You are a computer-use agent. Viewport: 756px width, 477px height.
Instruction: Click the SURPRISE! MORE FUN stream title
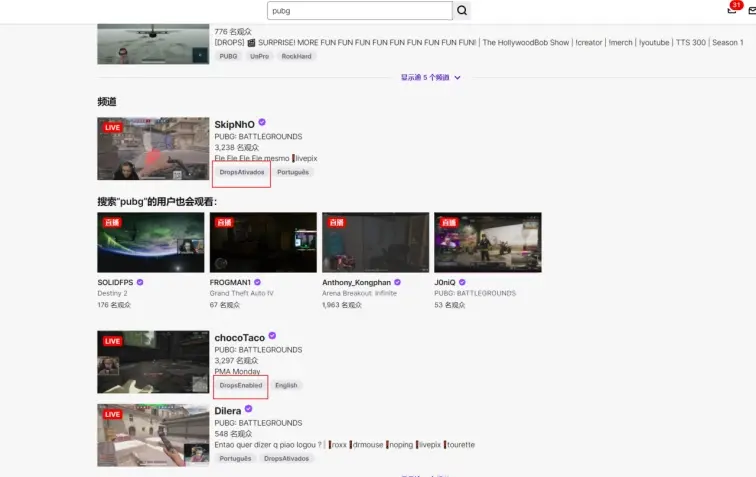pyautogui.click(x=479, y=42)
